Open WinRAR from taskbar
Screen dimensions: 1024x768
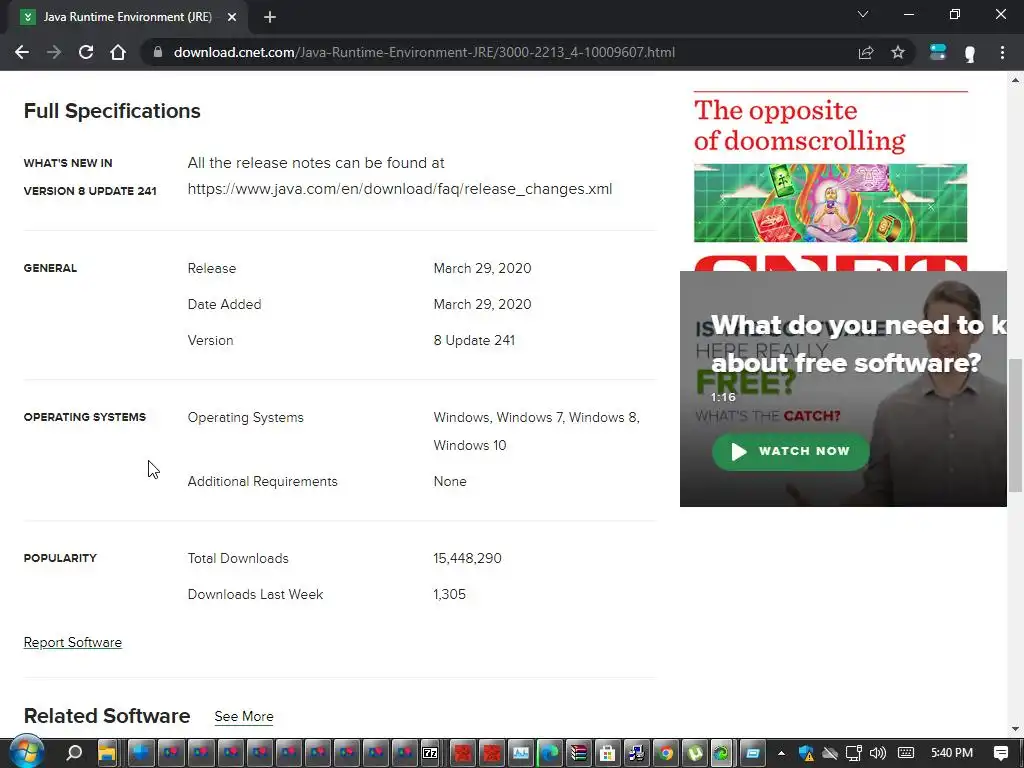click(x=579, y=753)
